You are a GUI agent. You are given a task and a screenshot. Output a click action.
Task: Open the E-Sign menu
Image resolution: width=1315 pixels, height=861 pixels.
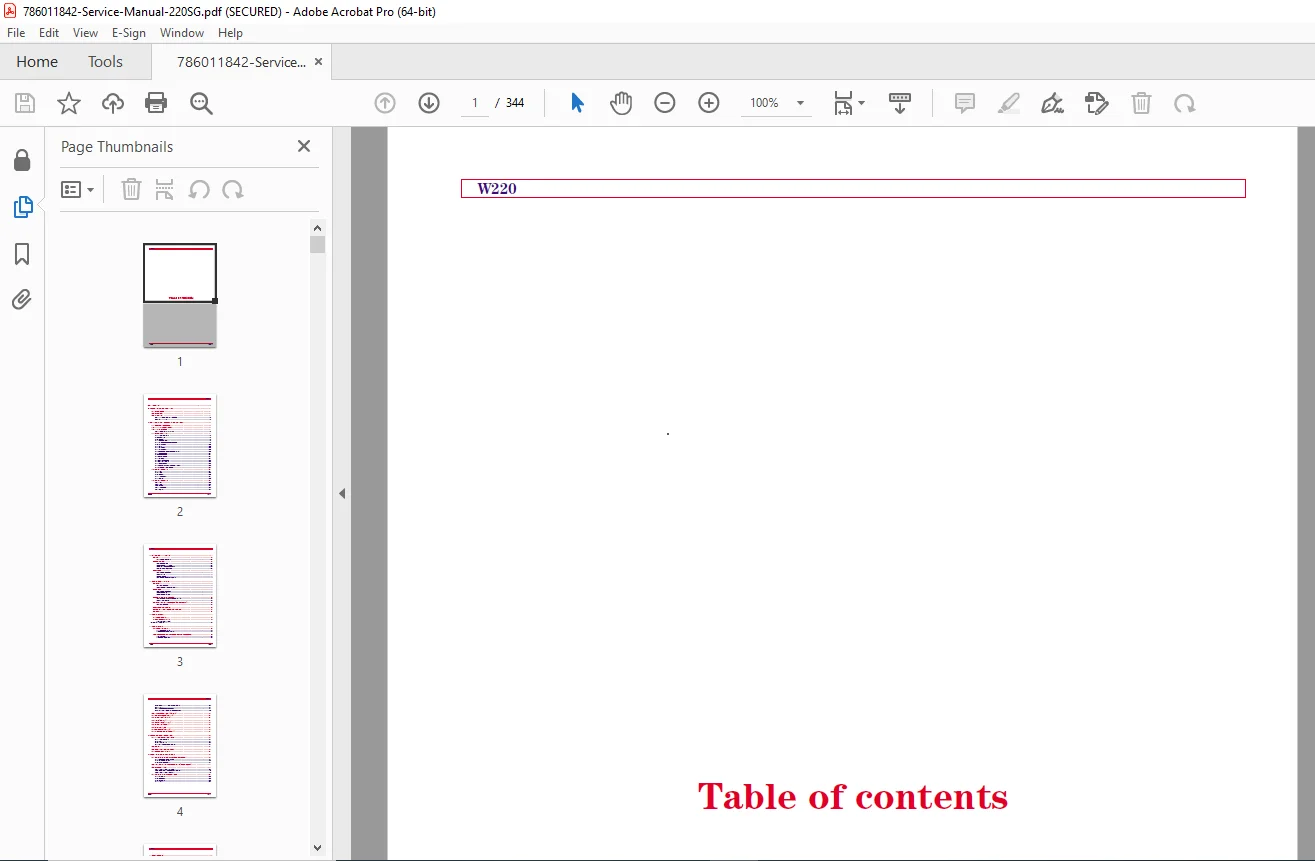point(129,33)
